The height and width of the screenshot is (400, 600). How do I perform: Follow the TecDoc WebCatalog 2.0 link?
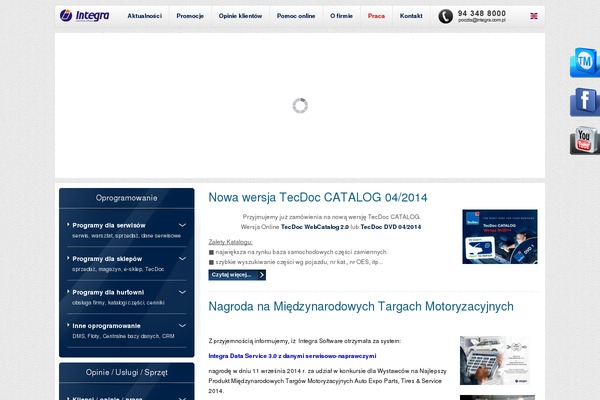click(x=315, y=227)
